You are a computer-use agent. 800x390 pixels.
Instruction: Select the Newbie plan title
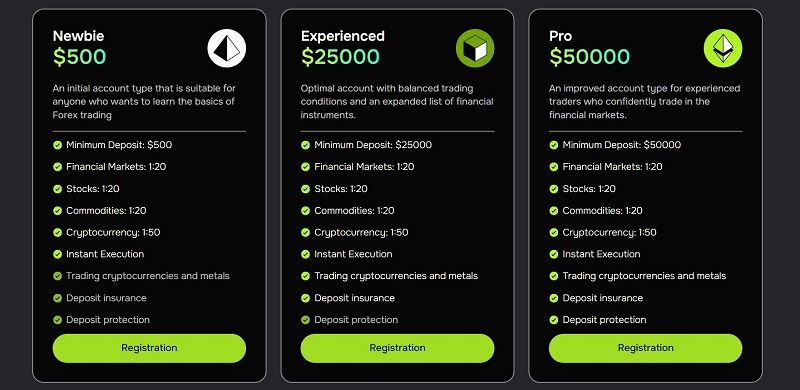pyautogui.click(x=79, y=36)
